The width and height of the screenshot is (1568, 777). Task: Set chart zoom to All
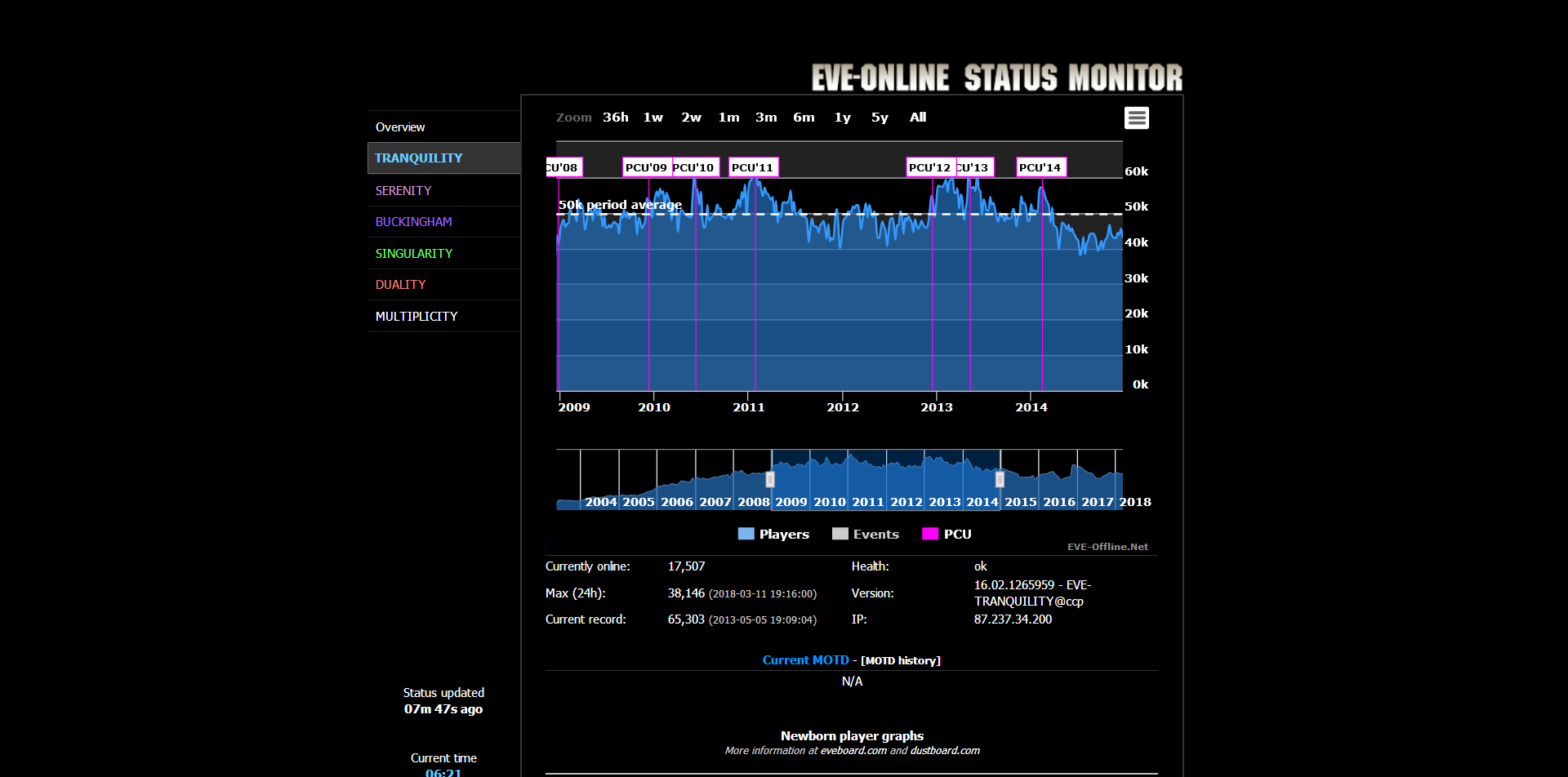pos(918,118)
